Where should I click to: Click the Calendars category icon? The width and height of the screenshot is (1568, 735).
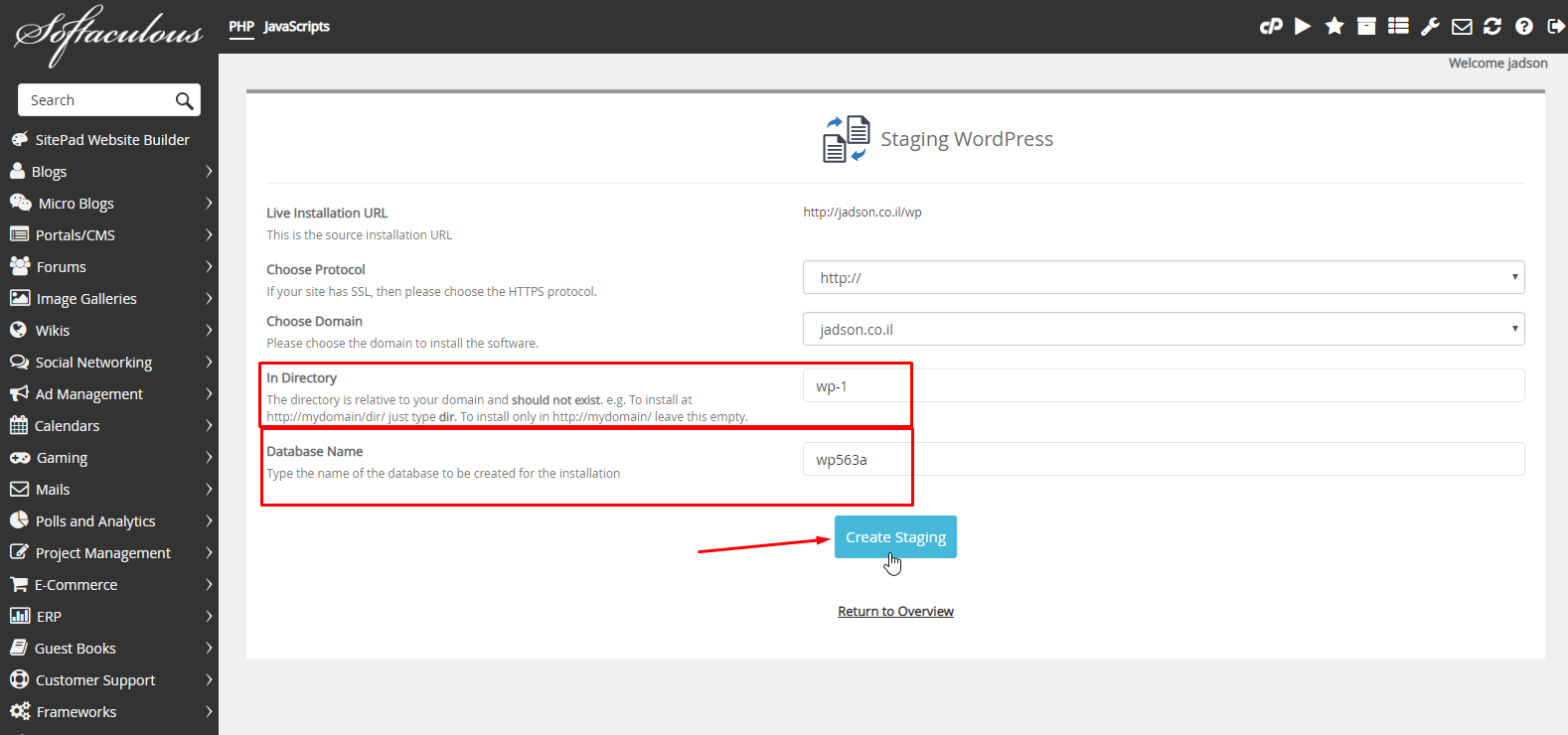pos(19,425)
